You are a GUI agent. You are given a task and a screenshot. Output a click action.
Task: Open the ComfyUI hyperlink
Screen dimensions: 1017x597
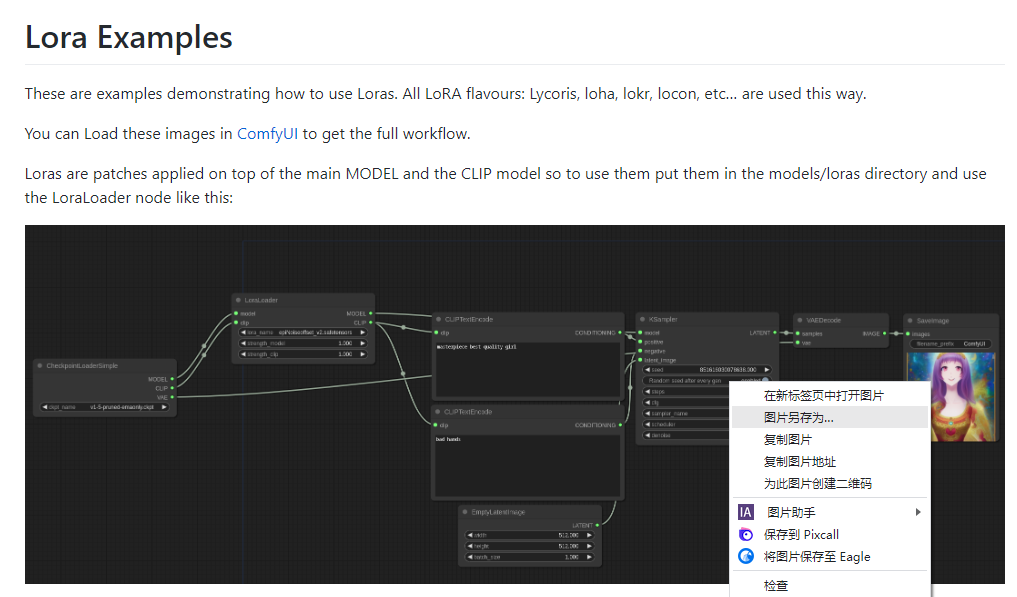coord(267,134)
